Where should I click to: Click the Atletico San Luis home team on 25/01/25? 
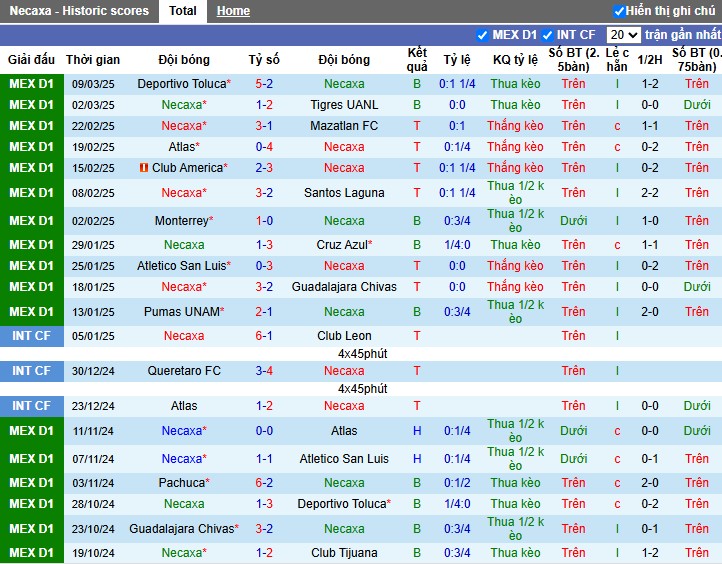pyautogui.click(x=184, y=266)
